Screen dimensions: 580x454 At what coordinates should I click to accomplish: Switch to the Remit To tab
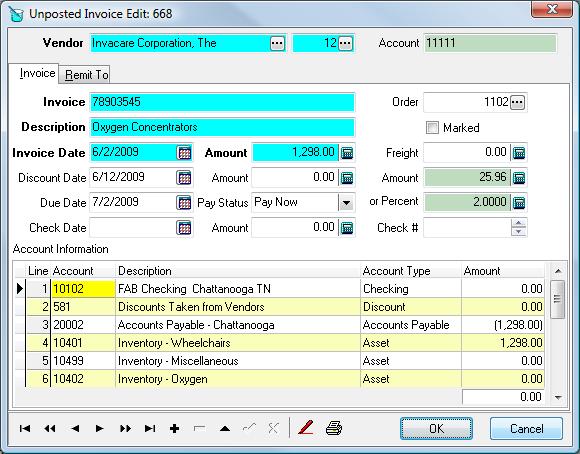[87, 75]
